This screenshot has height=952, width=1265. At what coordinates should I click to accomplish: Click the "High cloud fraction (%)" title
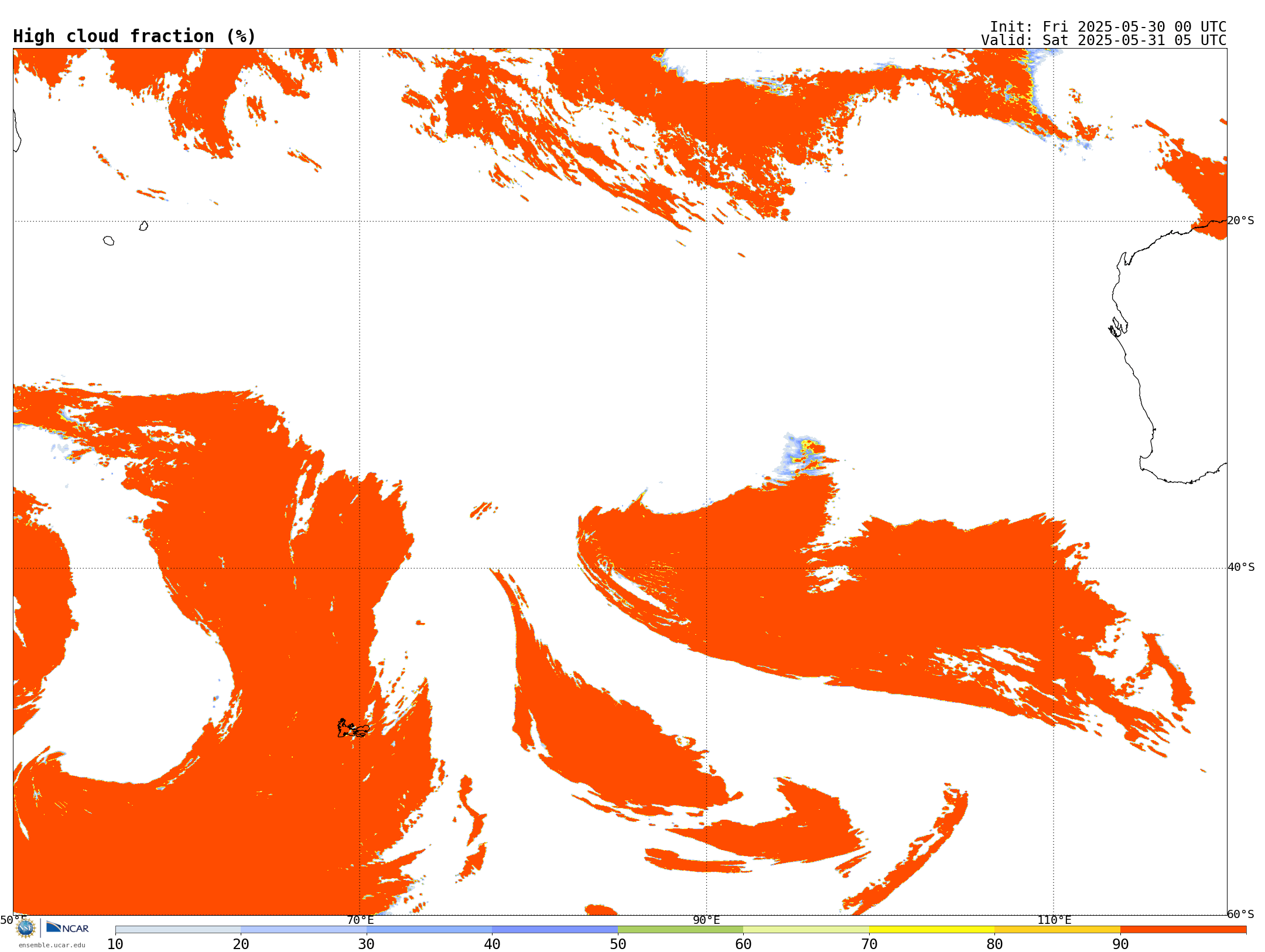point(134,36)
